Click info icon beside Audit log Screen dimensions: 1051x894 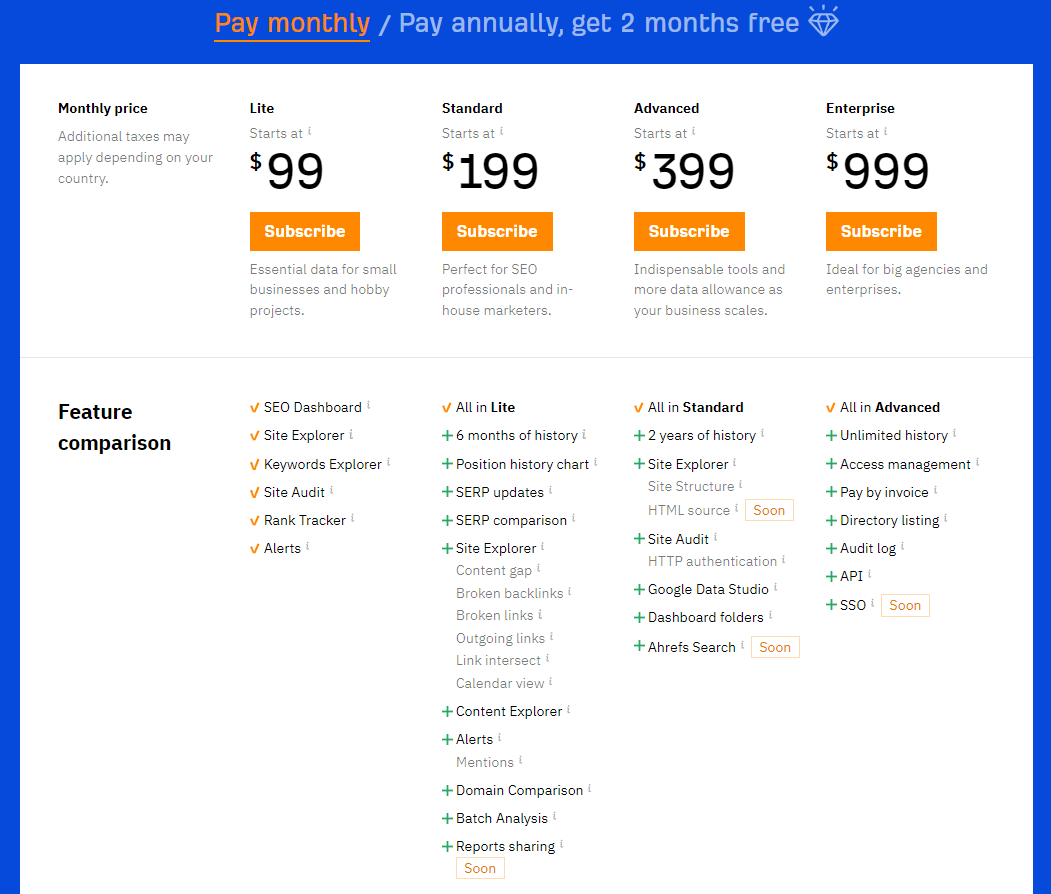click(902, 546)
